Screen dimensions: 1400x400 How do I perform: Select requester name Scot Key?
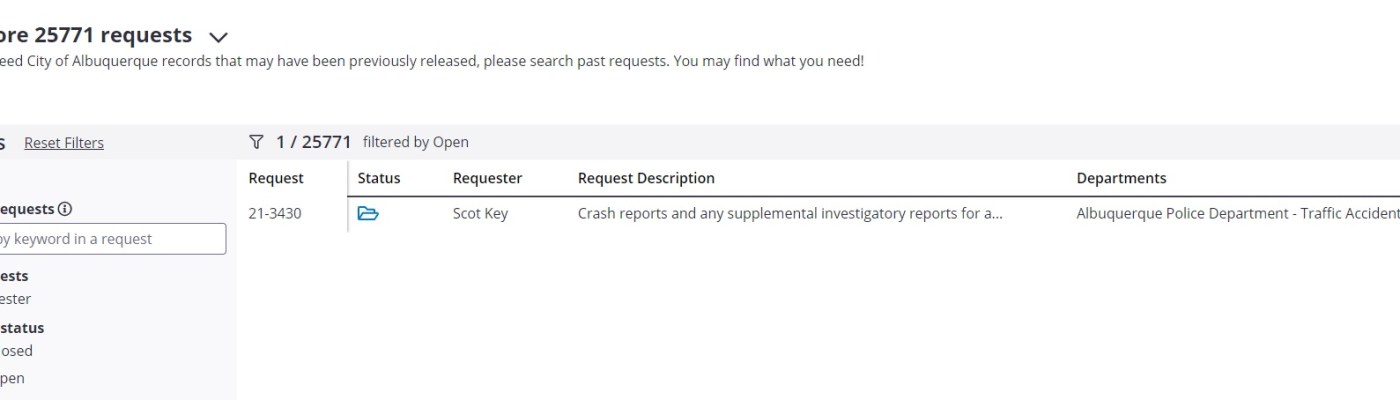480,213
